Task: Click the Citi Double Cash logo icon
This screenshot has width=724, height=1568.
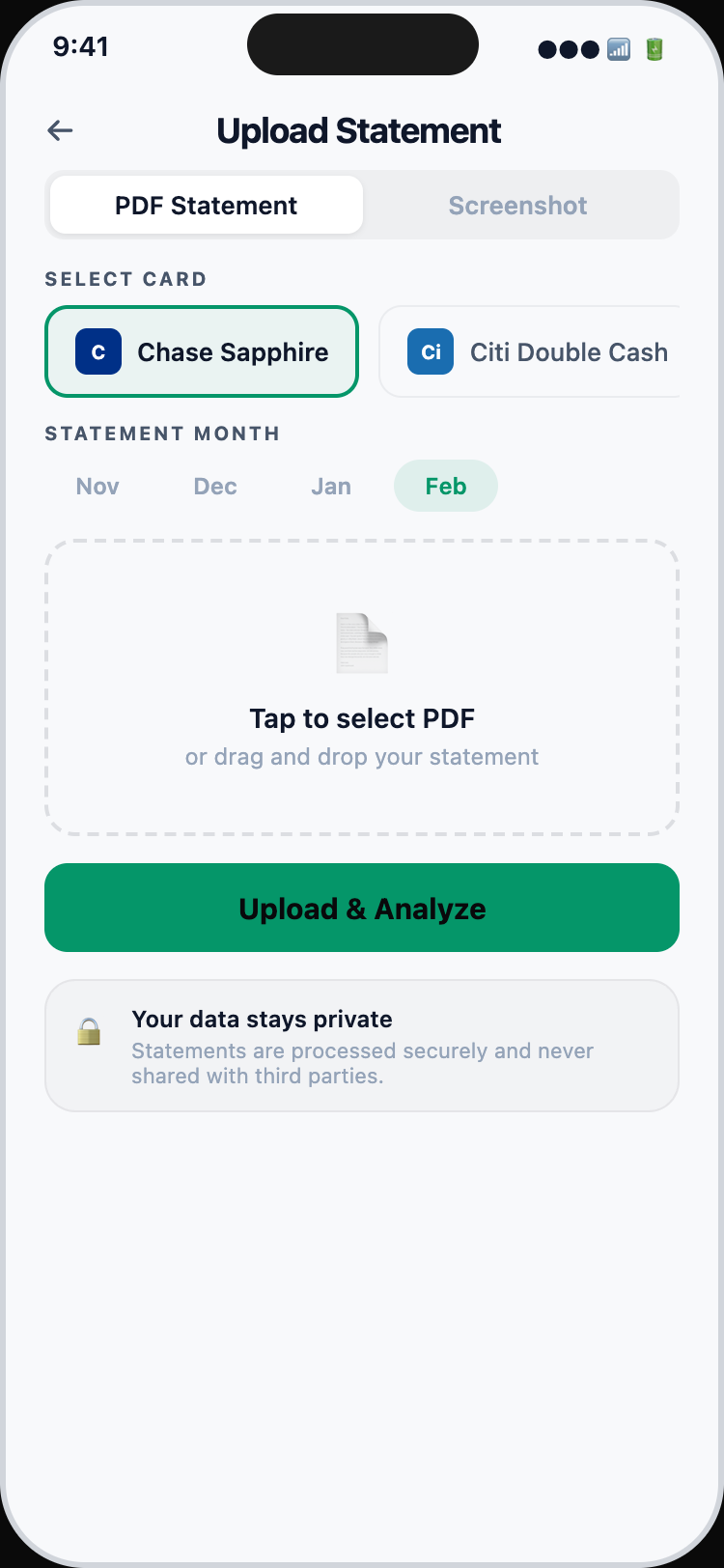Action: click(431, 352)
